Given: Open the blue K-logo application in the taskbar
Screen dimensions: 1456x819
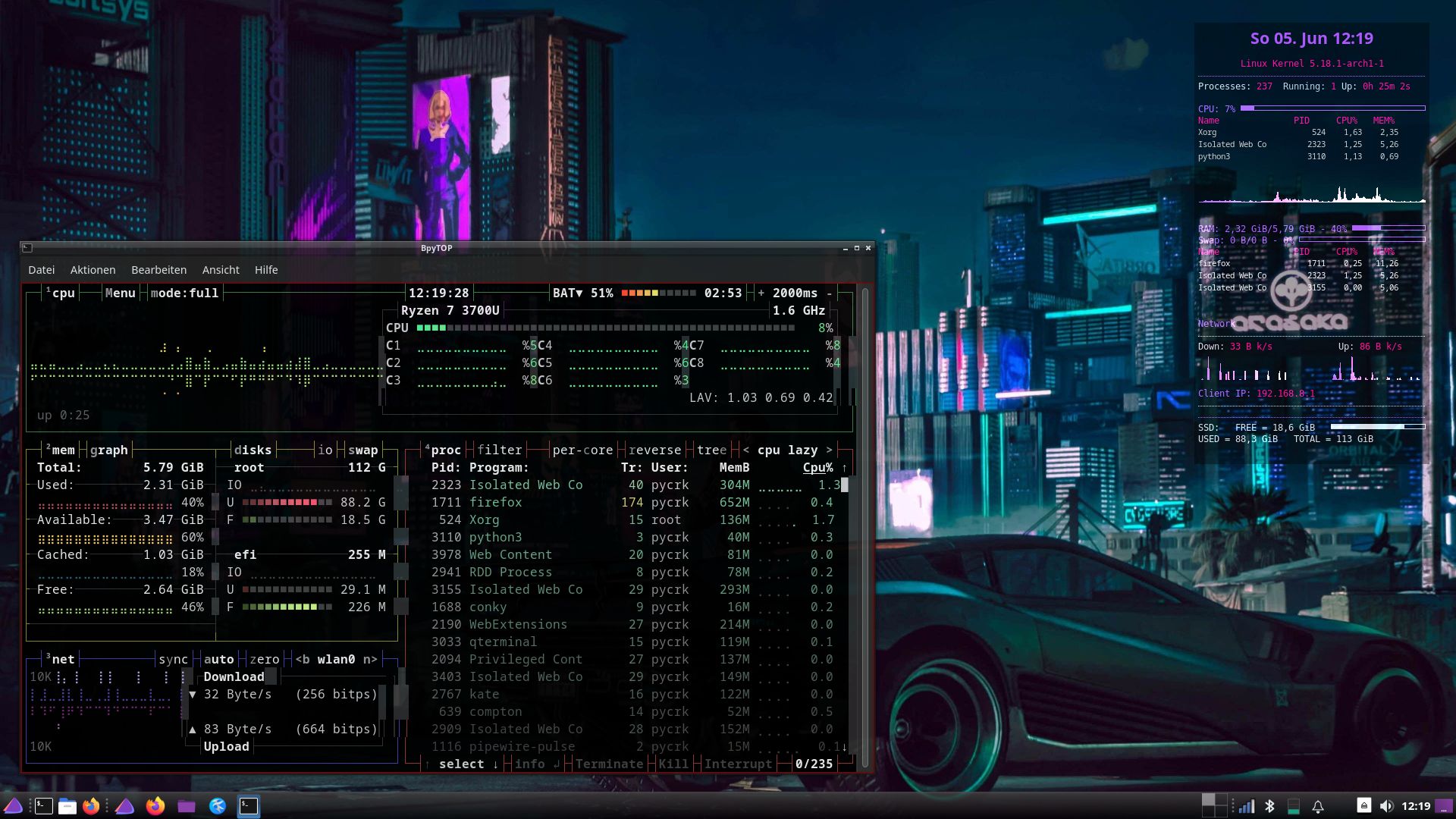Looking at the screenshot, I should tap(218, 806).
